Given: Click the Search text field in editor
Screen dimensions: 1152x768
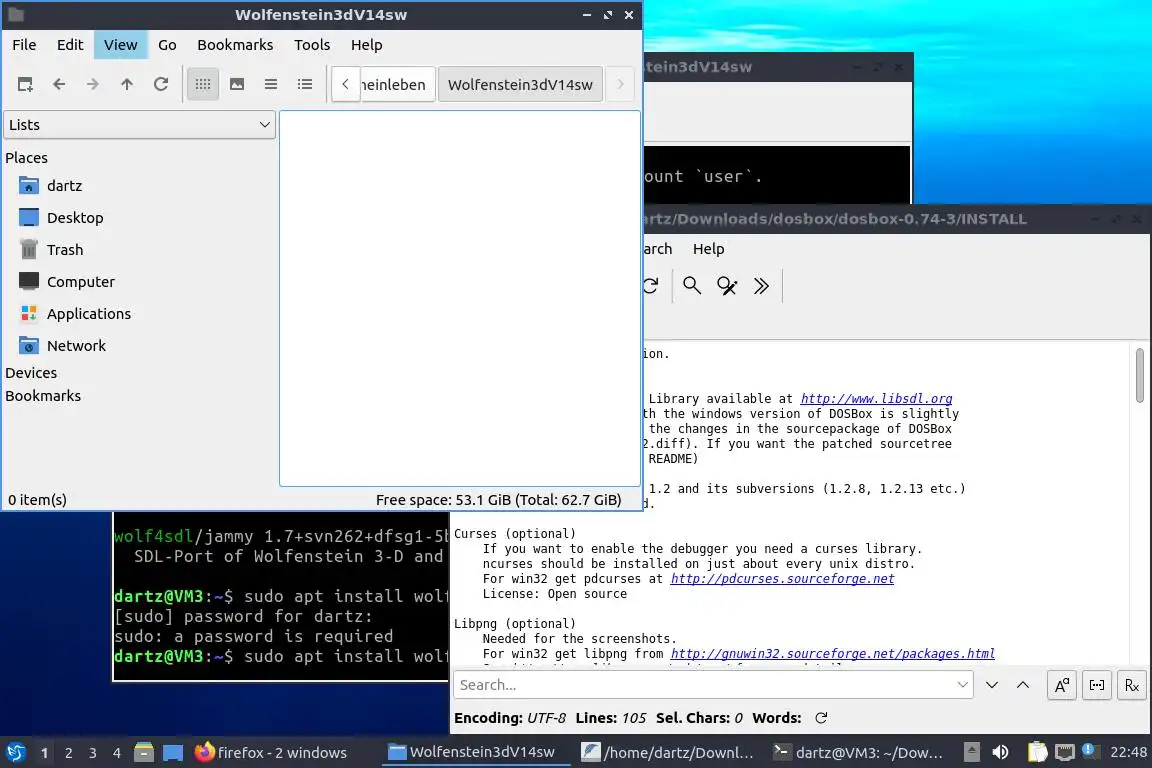Looking at the screenshot, I should (x=703, y=685).
